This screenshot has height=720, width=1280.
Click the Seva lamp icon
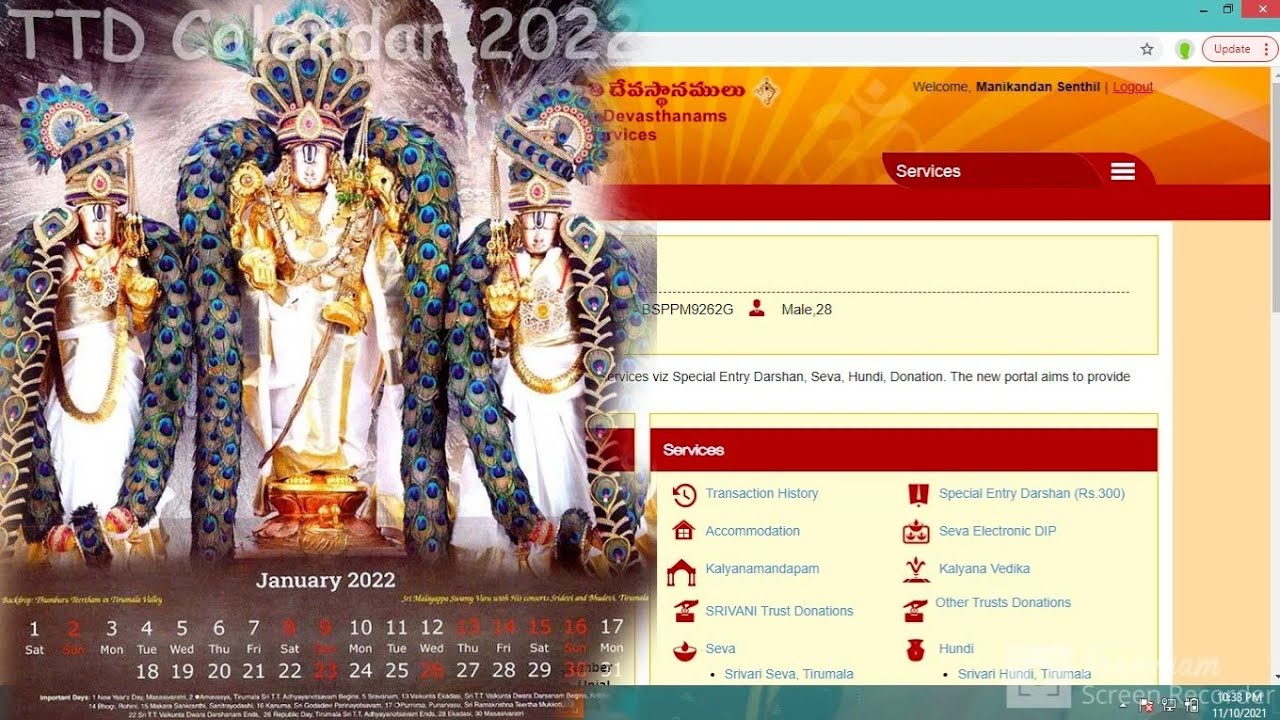pyautogui.click(x=684, y=651)
